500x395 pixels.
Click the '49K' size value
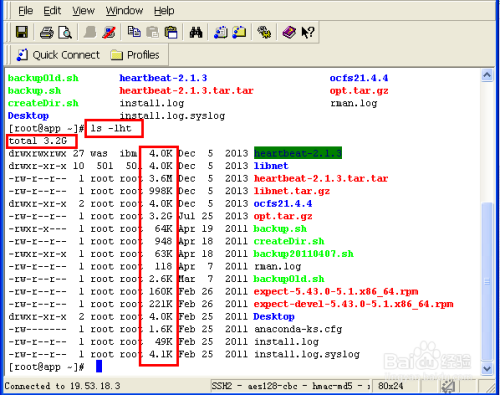[164, 342]
